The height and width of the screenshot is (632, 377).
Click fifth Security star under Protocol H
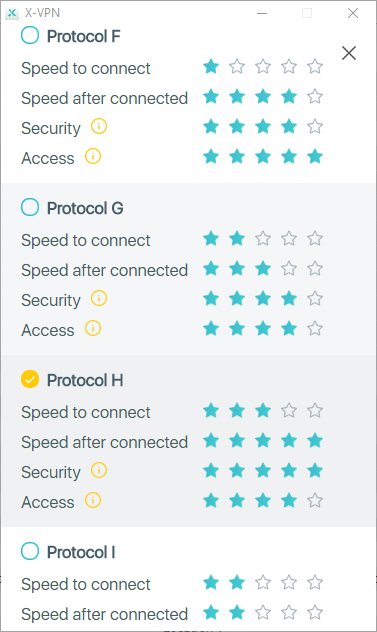[315, 470]
